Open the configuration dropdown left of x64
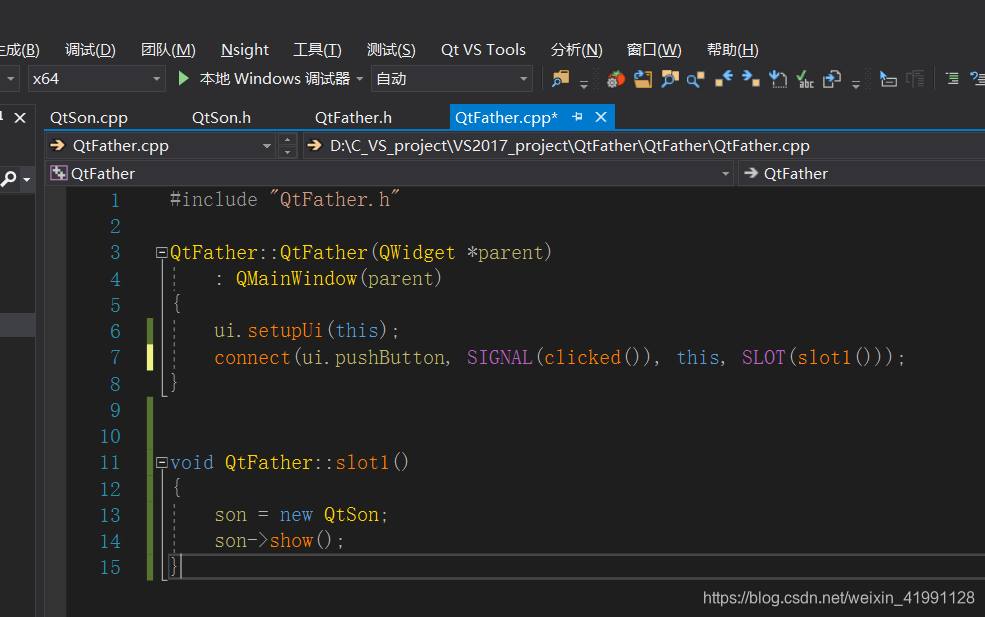 11,79
